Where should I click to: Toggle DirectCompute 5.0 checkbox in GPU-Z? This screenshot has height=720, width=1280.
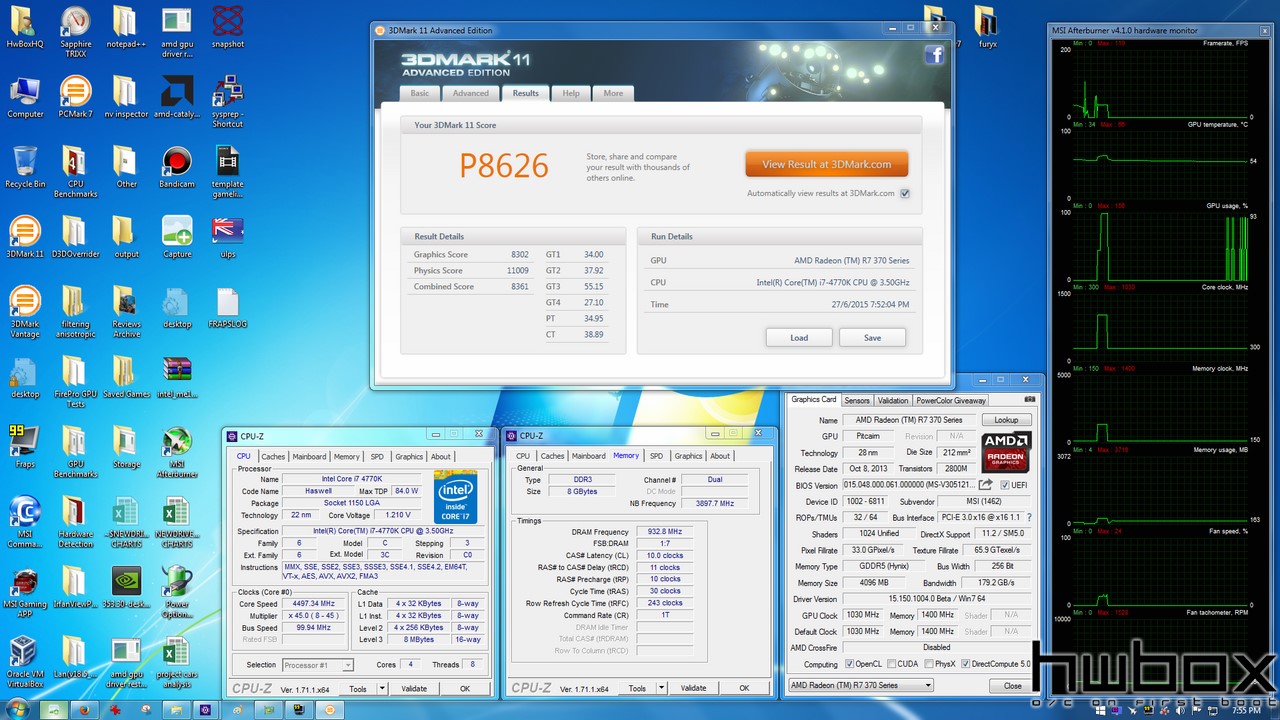coord(965,664)
